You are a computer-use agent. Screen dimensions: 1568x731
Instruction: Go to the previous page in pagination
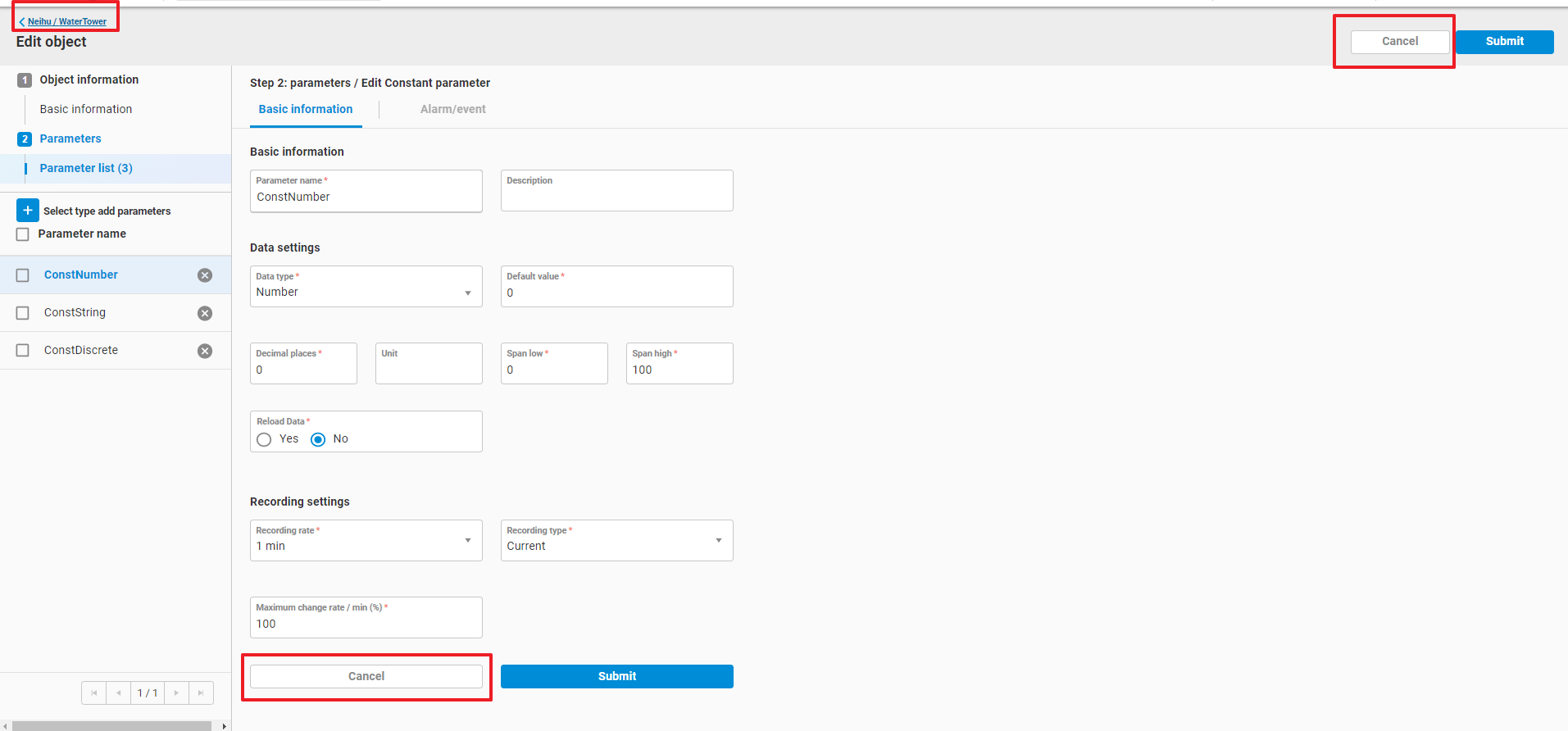pos(119,693)
